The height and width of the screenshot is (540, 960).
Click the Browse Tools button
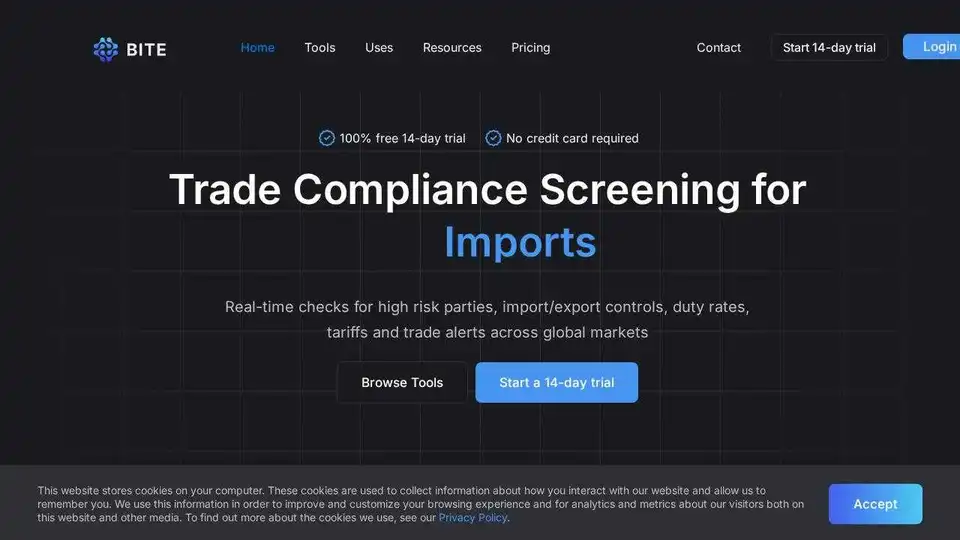tap(402, 382)
